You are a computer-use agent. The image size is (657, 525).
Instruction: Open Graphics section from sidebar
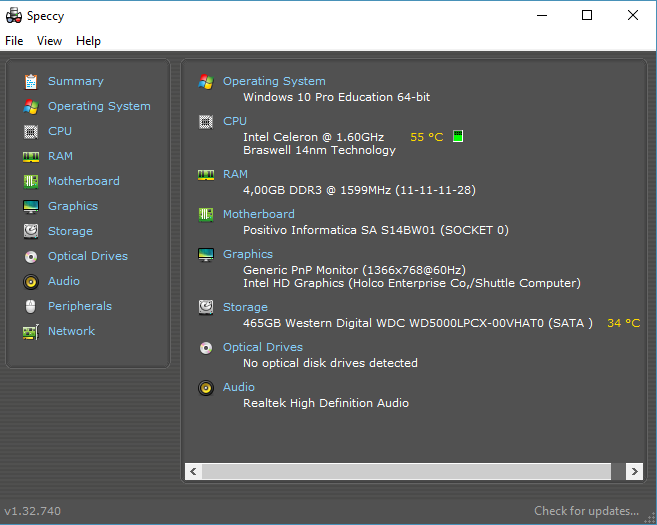tap(73, 206)
